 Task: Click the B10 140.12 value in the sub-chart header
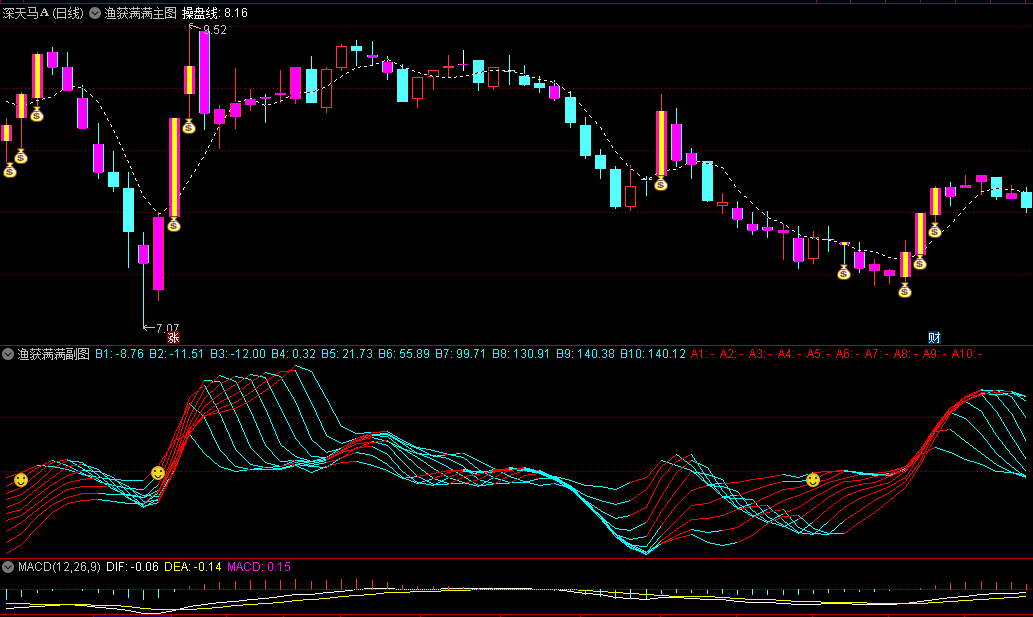coord(652,354)
